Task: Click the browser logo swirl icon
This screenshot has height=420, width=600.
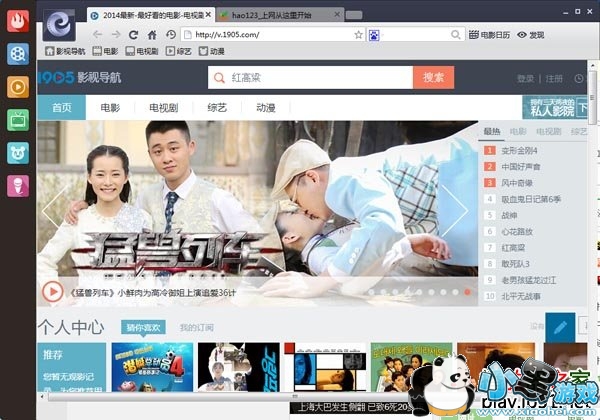Action: [59, 25]
